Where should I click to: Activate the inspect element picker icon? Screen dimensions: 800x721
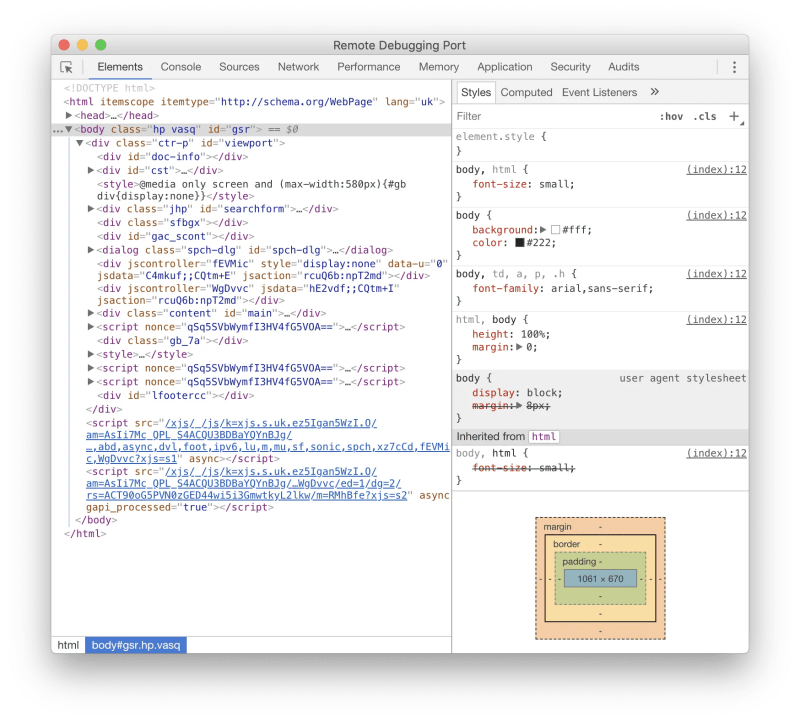pos(66,67)
